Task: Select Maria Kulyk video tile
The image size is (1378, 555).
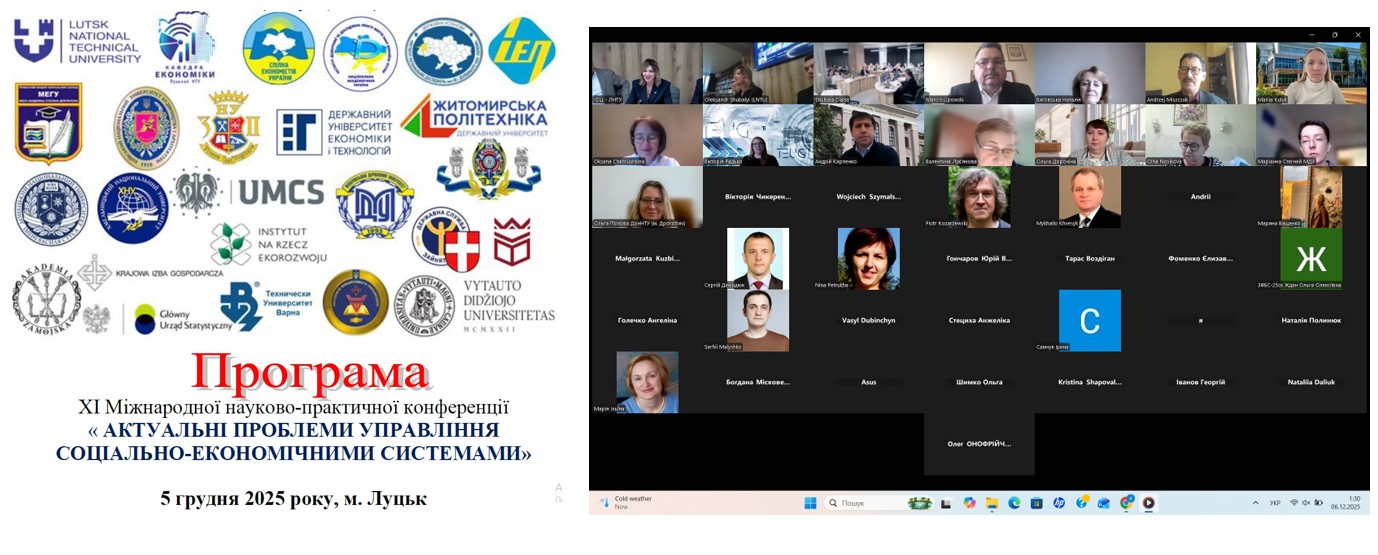Action: tap(1311, 73)
